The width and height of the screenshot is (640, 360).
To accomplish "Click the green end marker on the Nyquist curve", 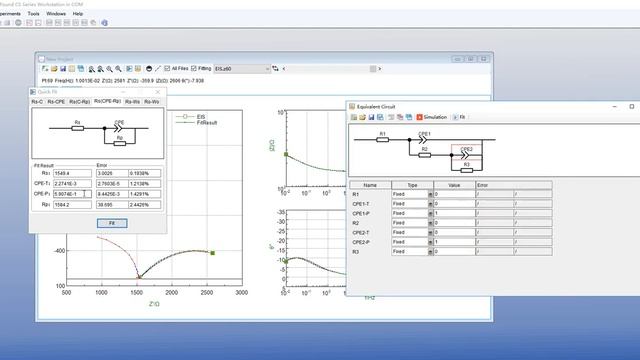I will click(213, 253).
